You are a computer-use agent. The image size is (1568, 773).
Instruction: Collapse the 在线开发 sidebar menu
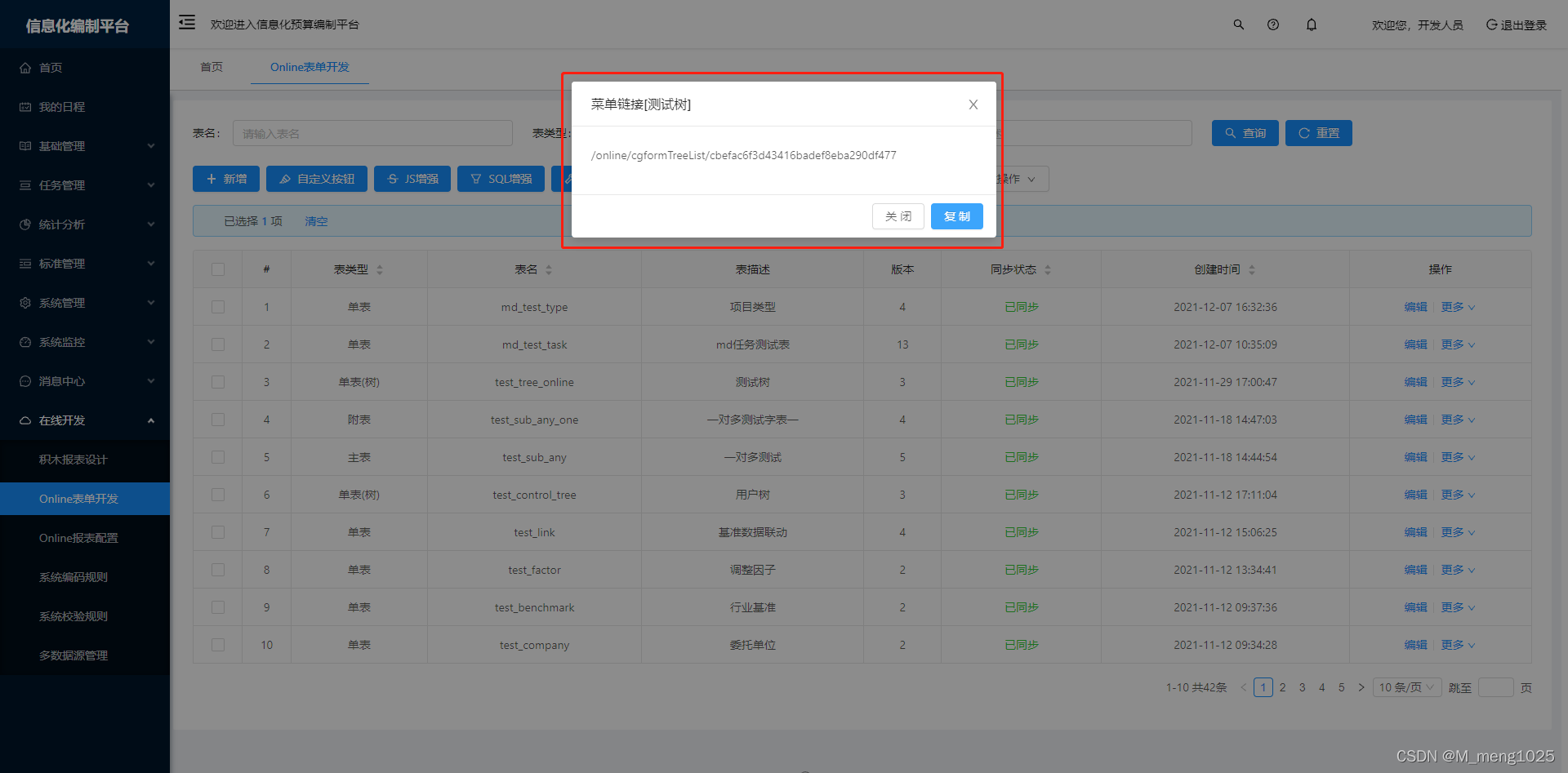coord(85,420)
